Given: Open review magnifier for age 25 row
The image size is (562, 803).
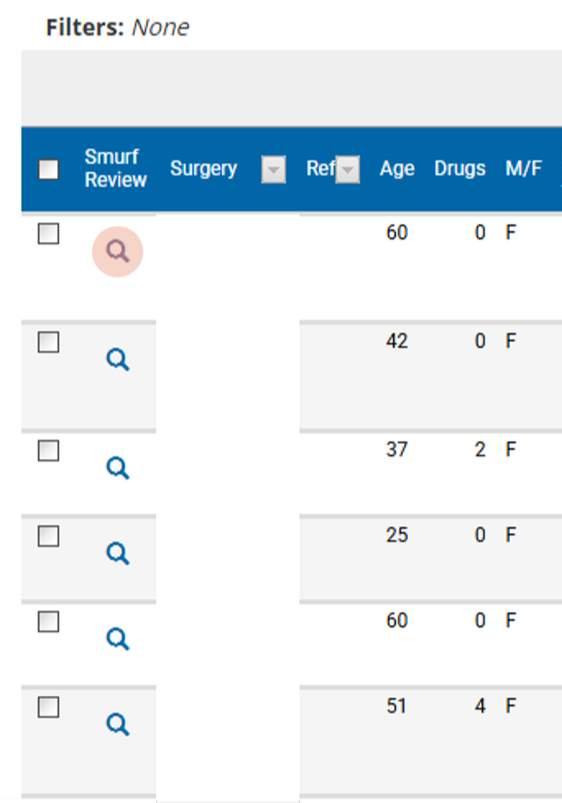Looking at the screenshot, I should (x=117, y=554).
